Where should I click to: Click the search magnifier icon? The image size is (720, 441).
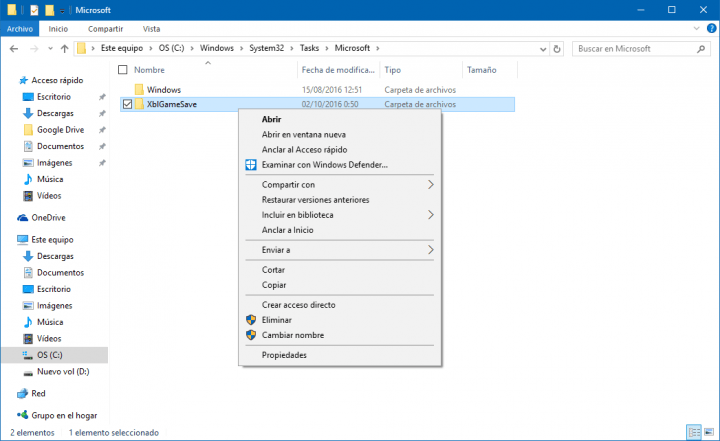(701, 49)
